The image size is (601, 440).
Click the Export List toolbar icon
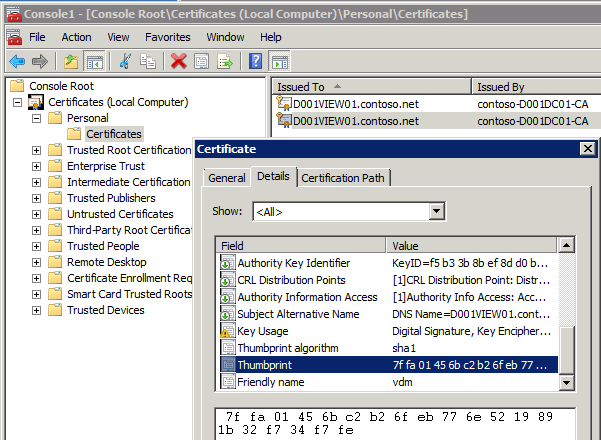click(x=225, y=61)
